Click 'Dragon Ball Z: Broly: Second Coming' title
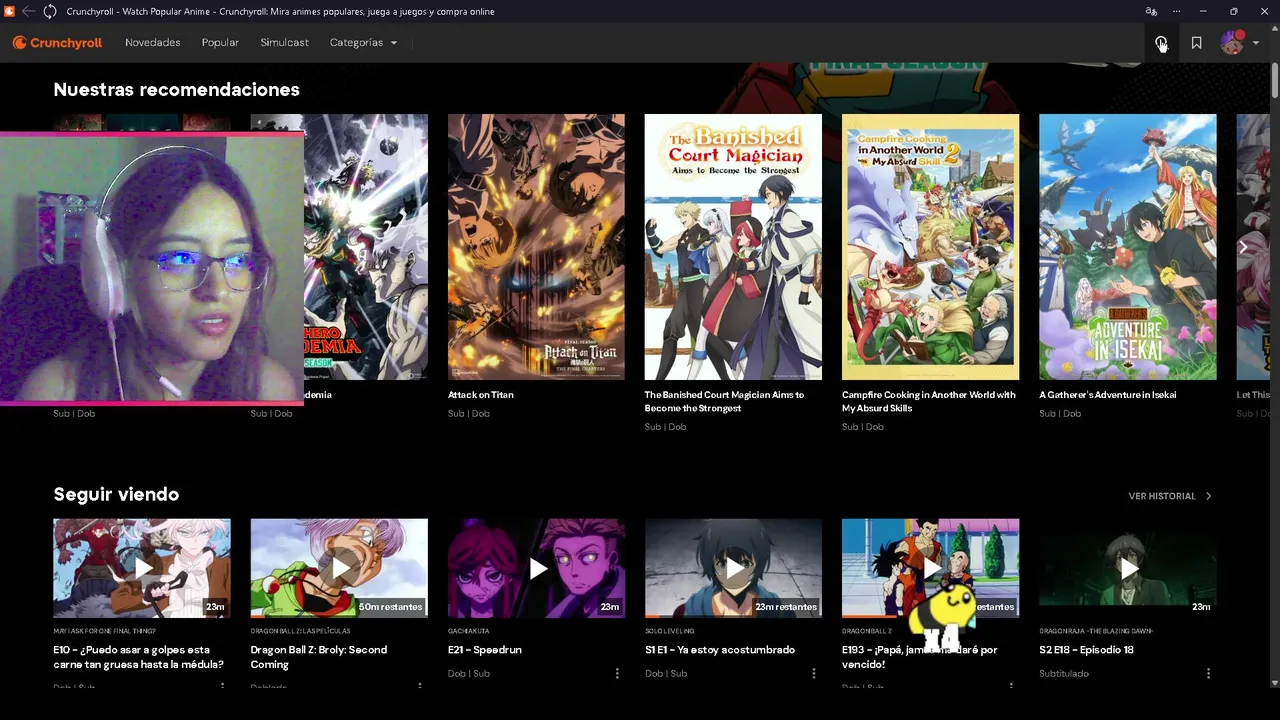 [x=319, y=657]
